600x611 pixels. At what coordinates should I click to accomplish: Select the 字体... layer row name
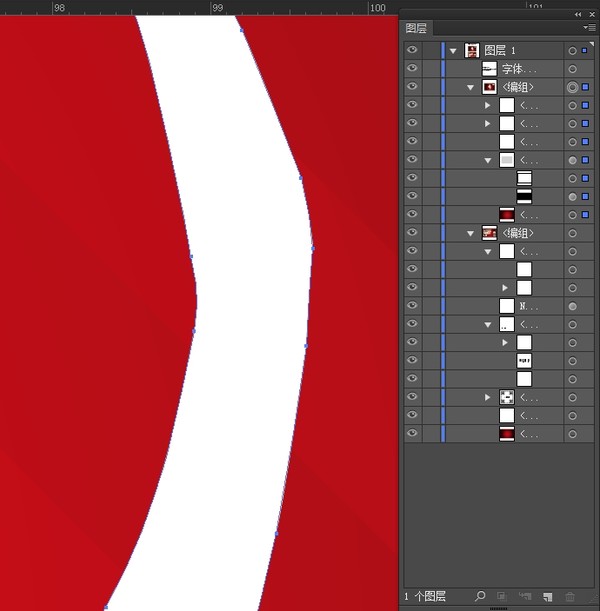coord(519,69)
